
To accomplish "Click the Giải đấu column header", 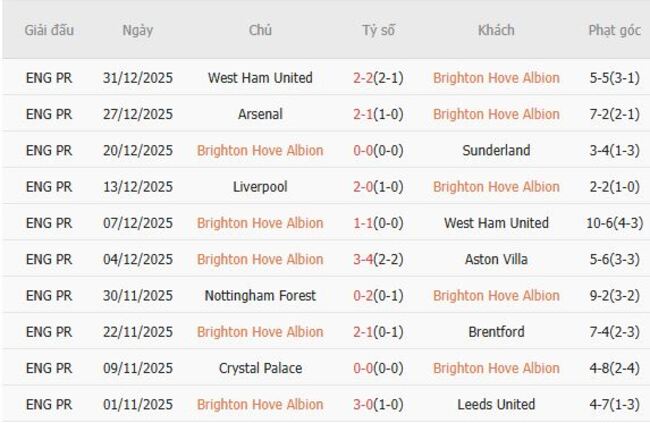I will coord(50,30).
